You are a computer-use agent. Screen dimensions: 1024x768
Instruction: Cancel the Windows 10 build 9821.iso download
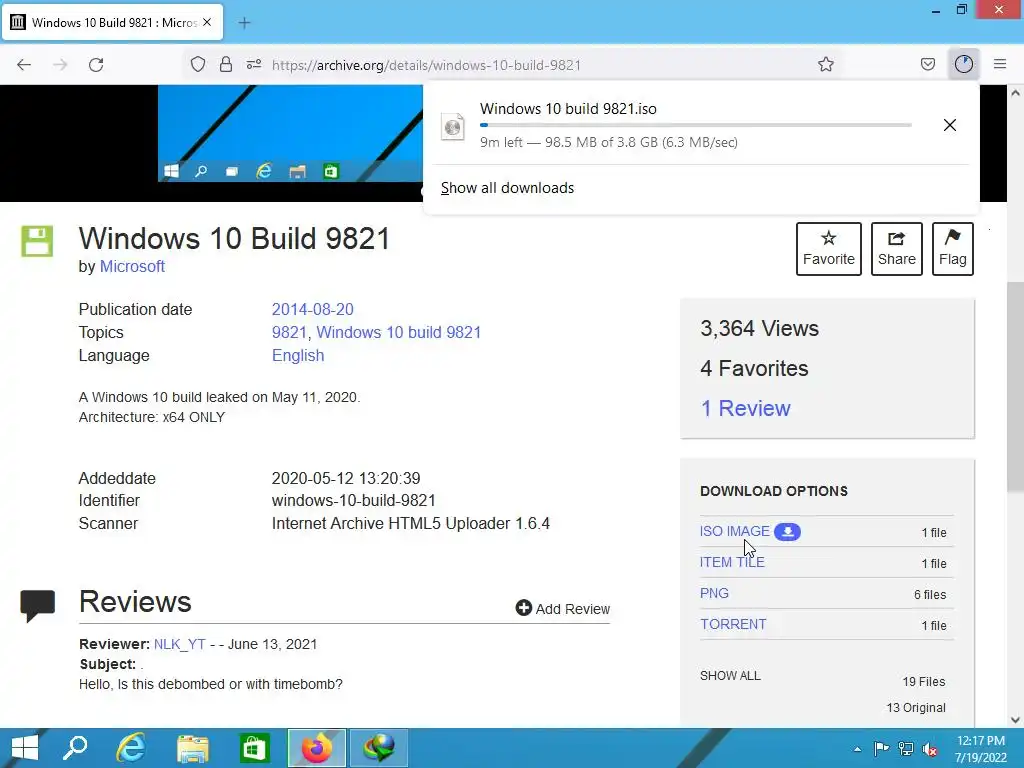(950, 125)
